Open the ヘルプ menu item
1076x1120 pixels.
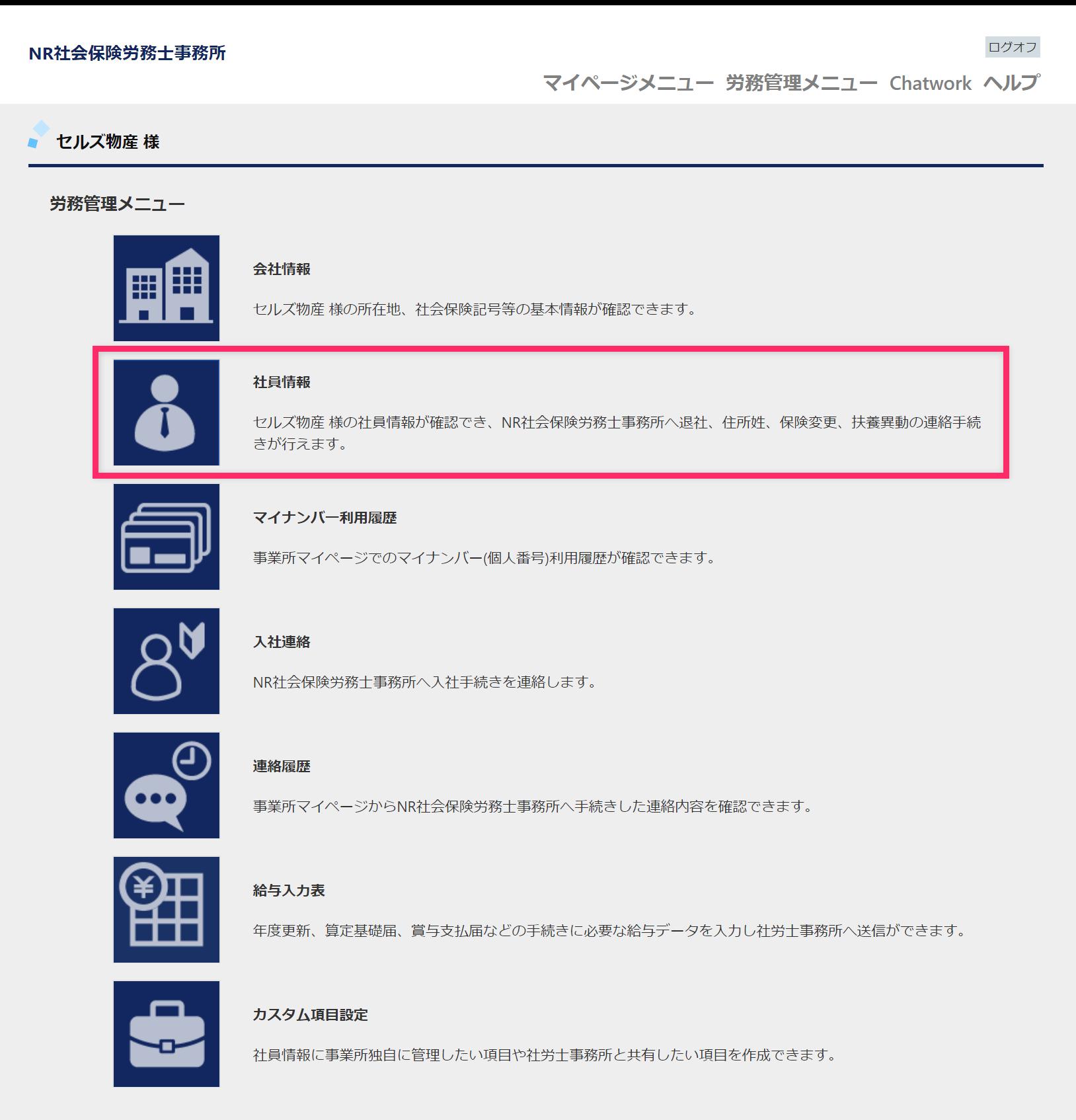point(1011,83)
